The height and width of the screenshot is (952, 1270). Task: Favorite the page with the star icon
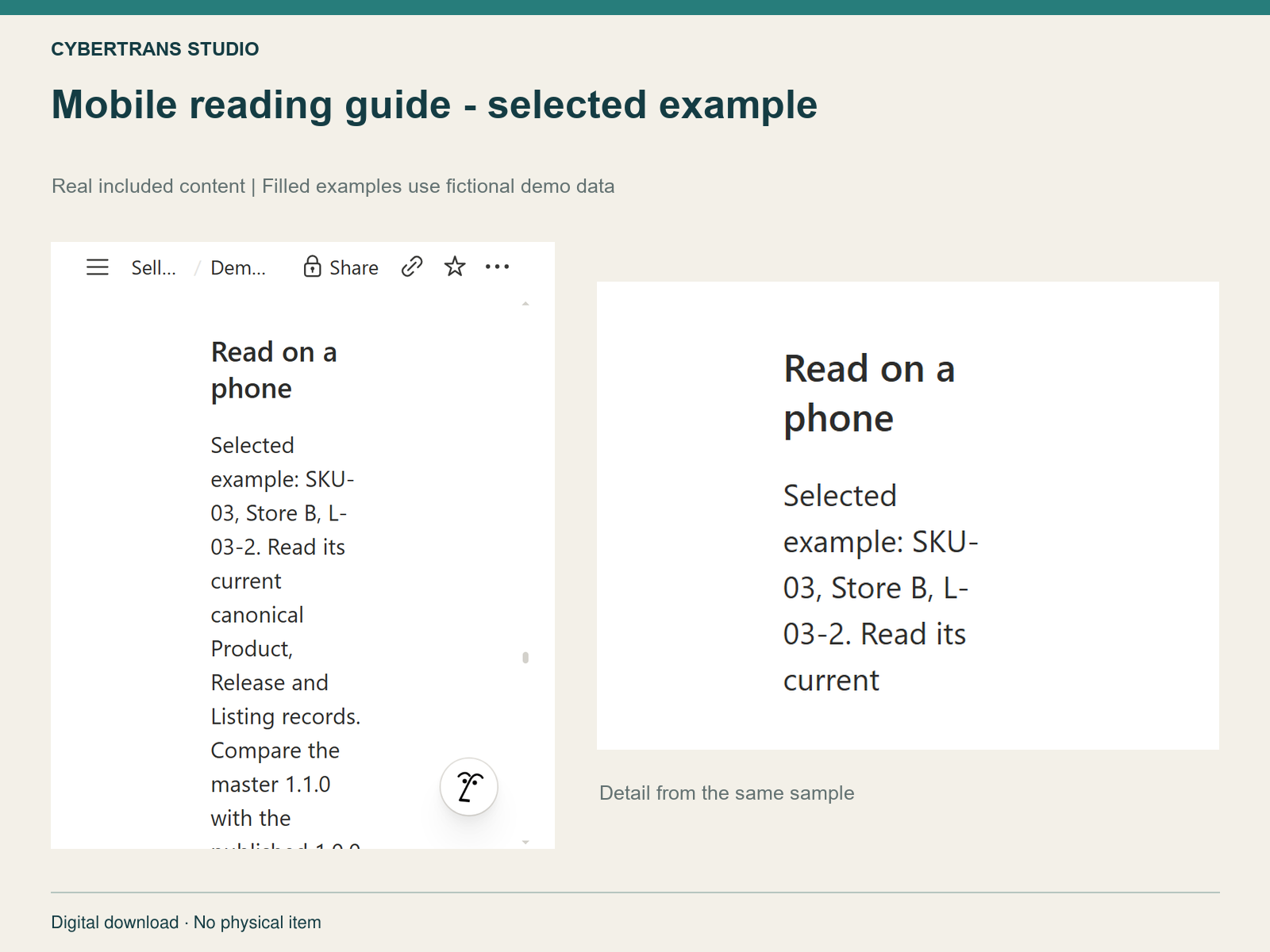(x=455, y=267)
